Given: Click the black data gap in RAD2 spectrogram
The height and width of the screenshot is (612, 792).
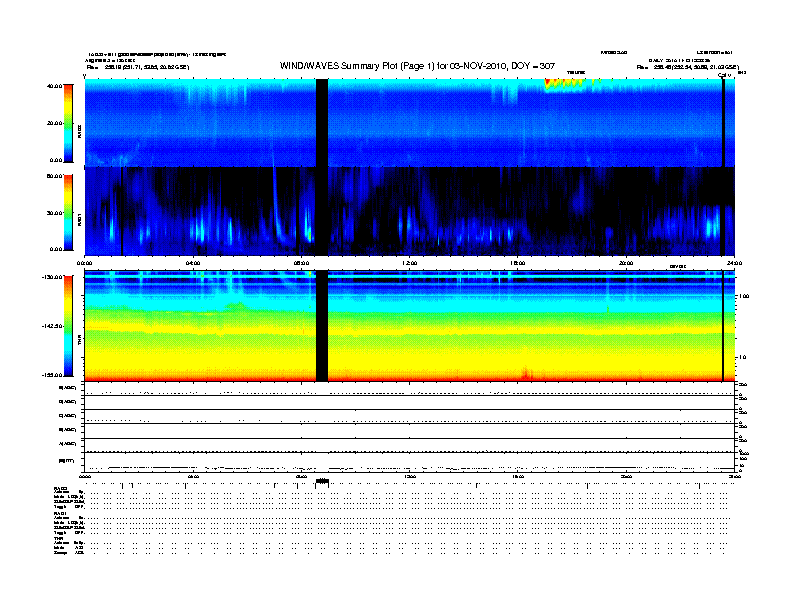Looking at the screenshot, I should coord(322,123).
